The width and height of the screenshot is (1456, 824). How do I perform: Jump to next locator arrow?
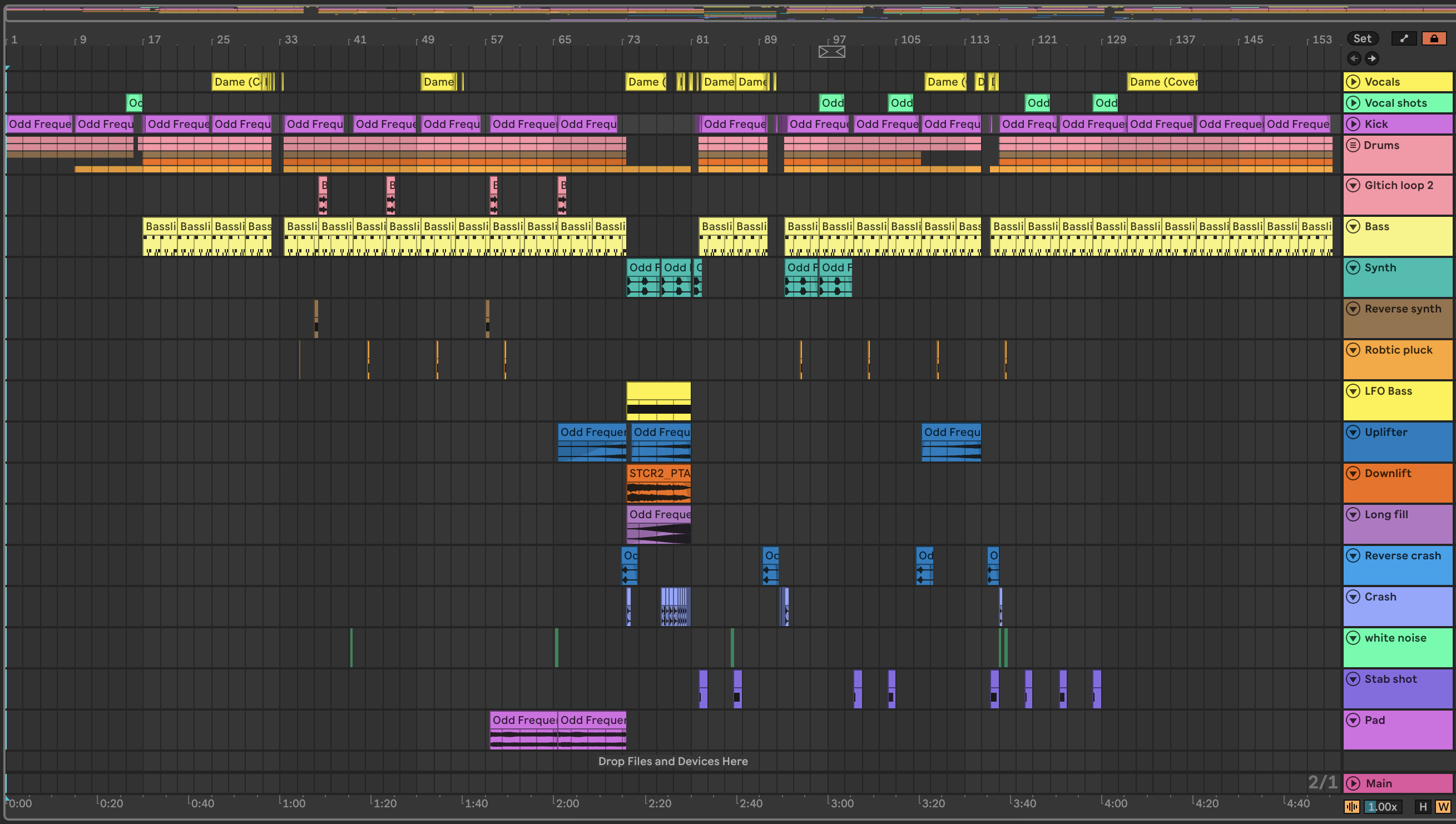tap(1371, 58)
